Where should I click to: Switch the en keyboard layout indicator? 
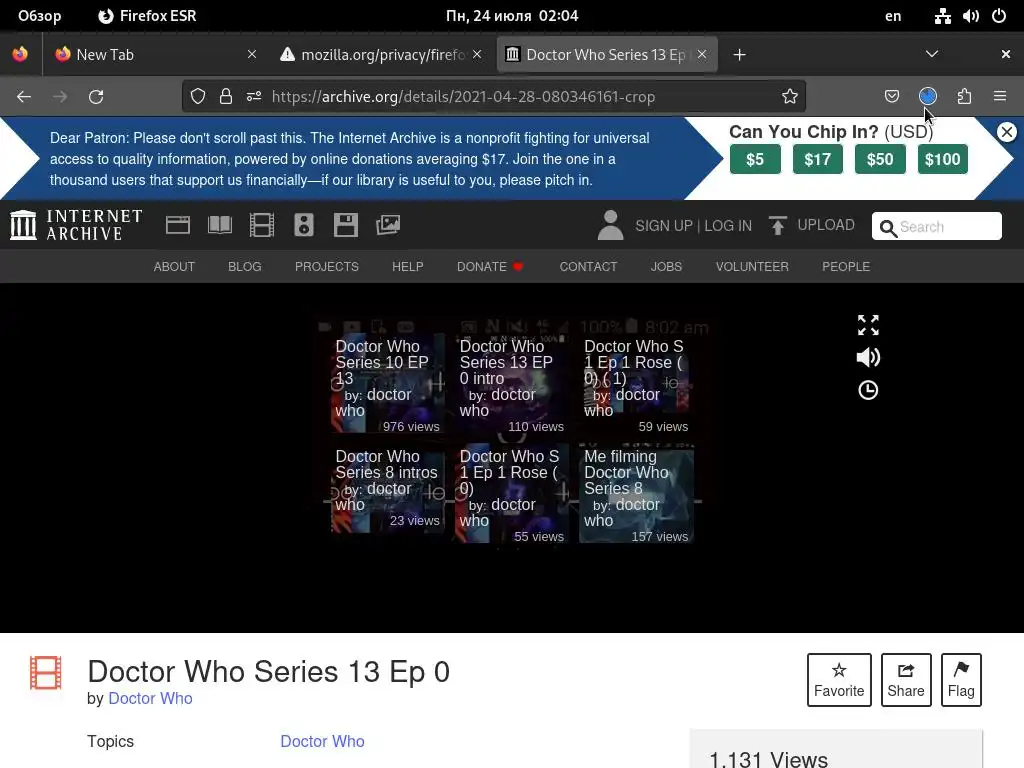point(893,16)
